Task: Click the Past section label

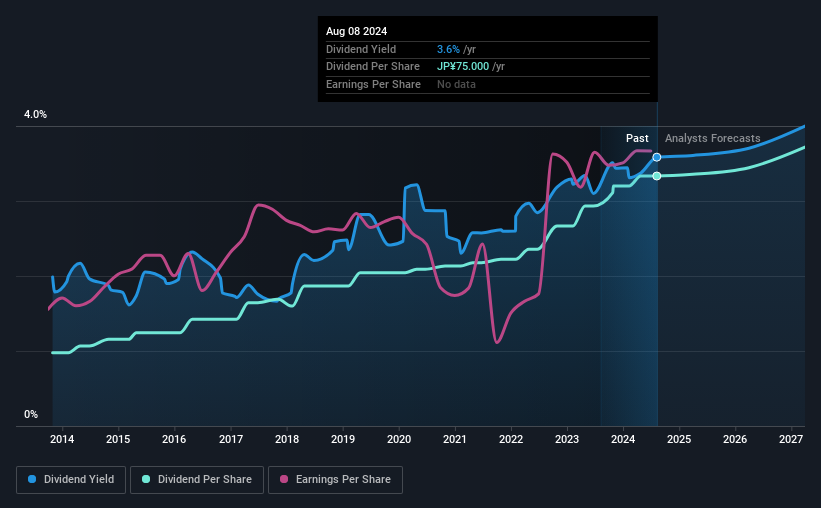Action: tap(637, 138)
